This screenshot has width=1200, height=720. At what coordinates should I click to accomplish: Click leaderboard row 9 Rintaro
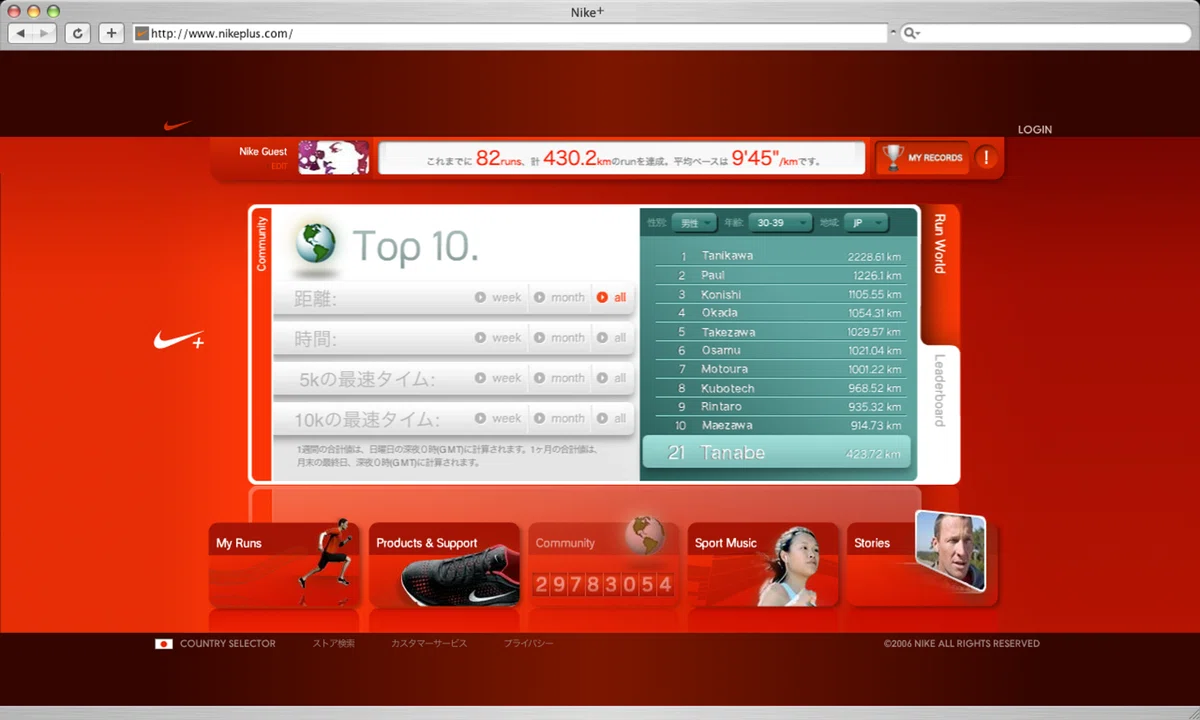(x=781, y=407)
